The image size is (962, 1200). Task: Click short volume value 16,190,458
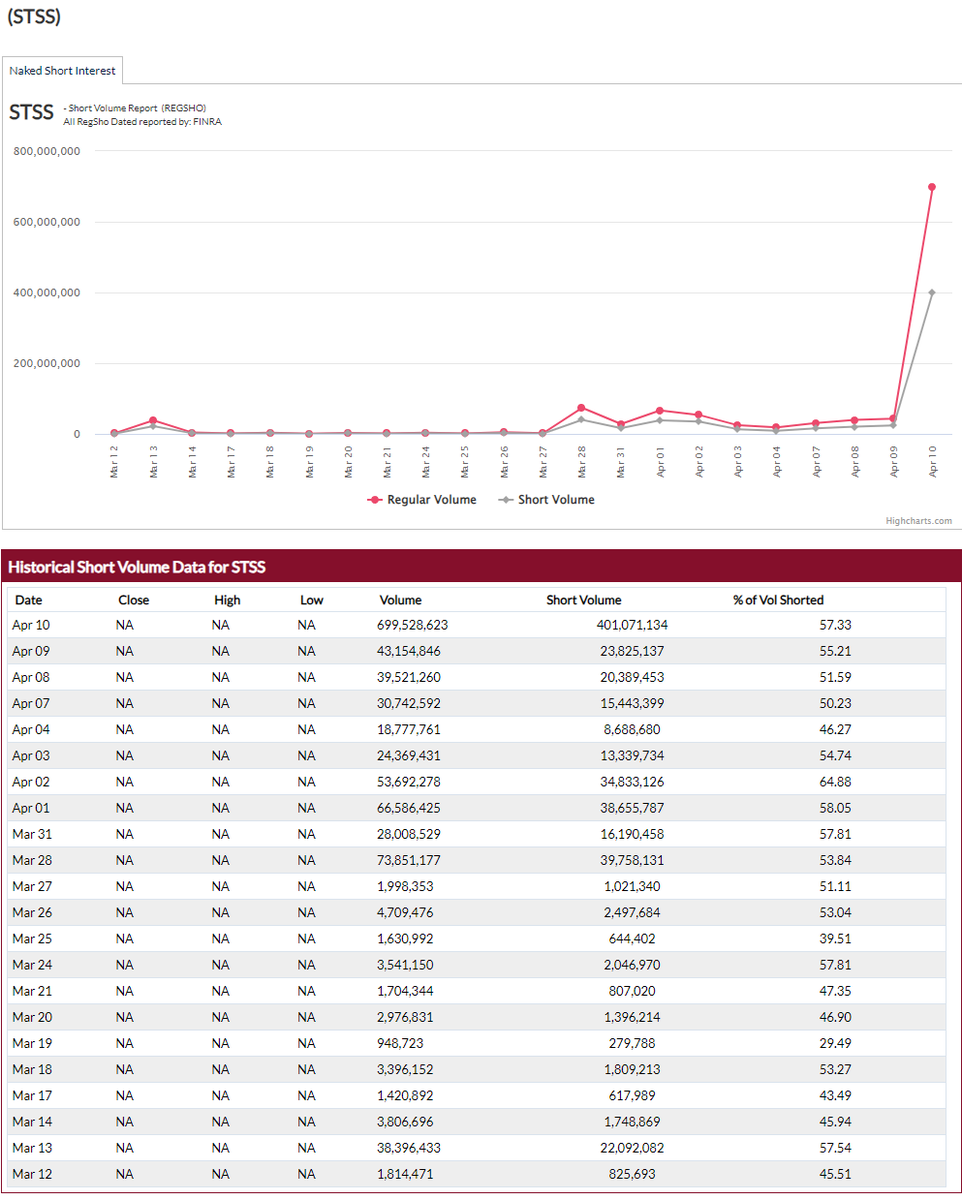click(632, 833)
